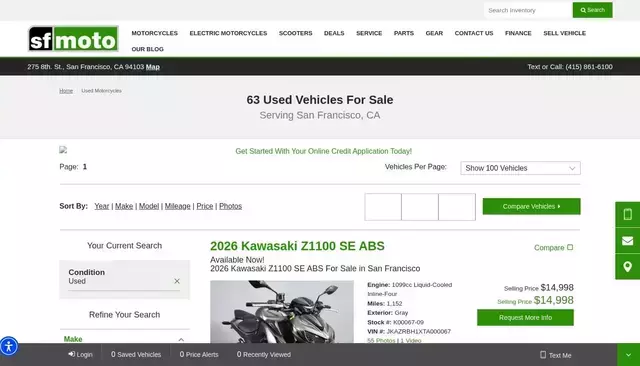Check the Compare box for Kawasaki Z1100
The height and width of the screenshot is (366, 640).
pyautogui.click(x=570, y=247)
